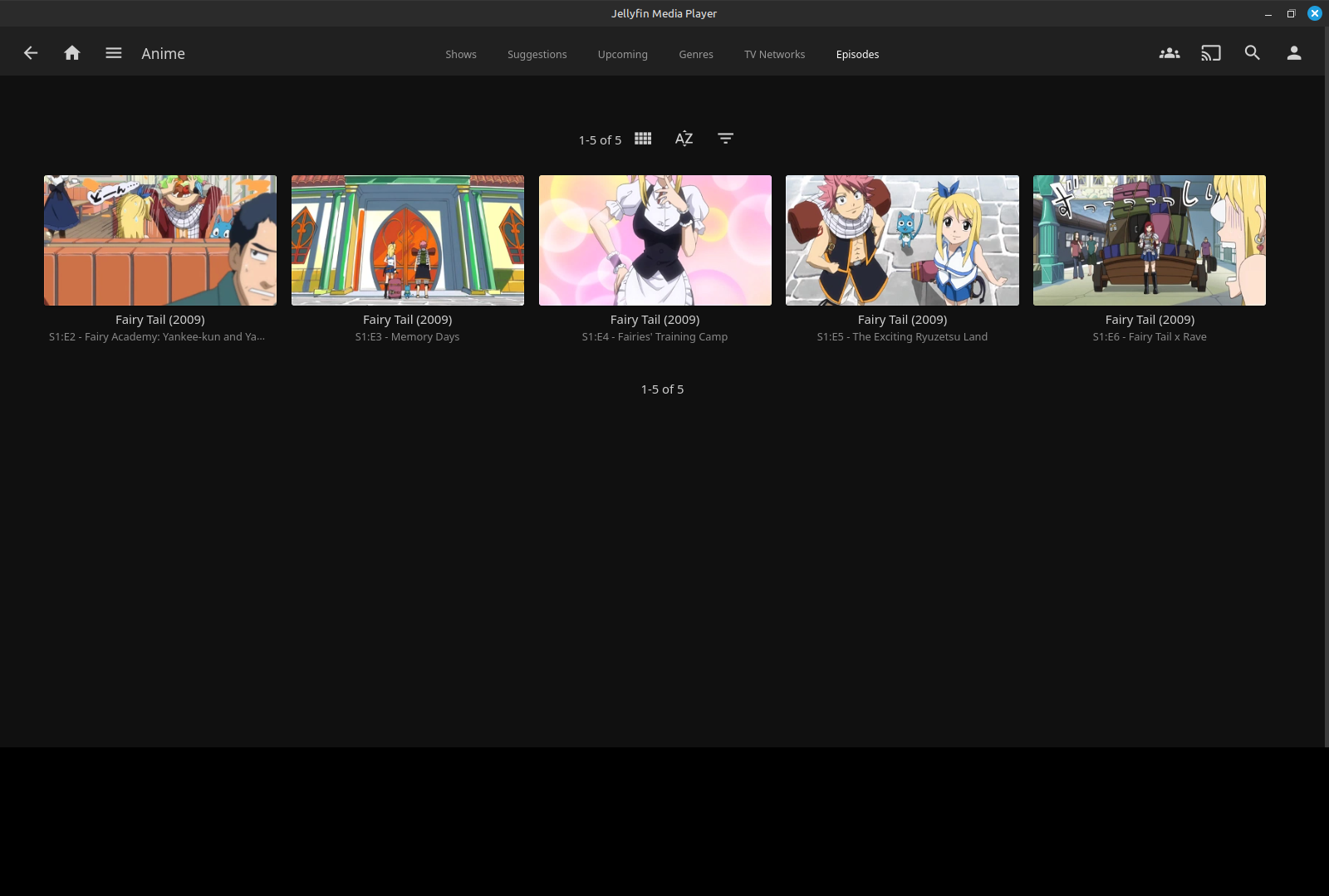The width and height of the screenshot is (1329, 896).
Task: Open the search magnifier icon
Action: click(1253, 53)
